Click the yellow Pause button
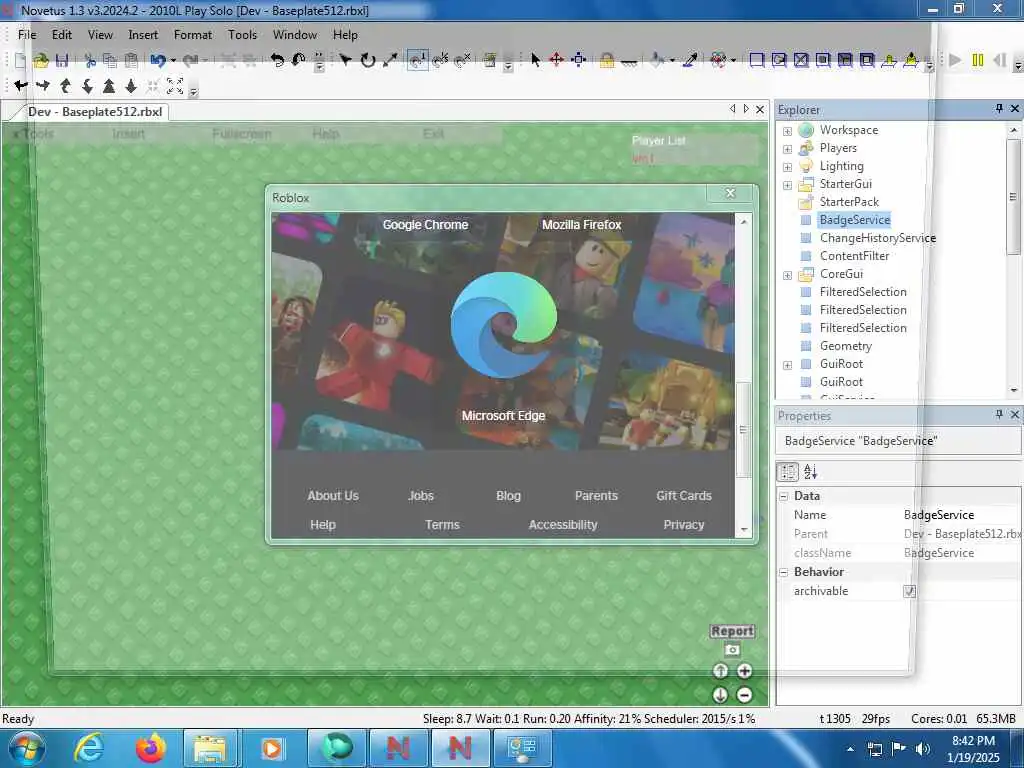Screen dimensions: 1024x768 pos(978,60)
